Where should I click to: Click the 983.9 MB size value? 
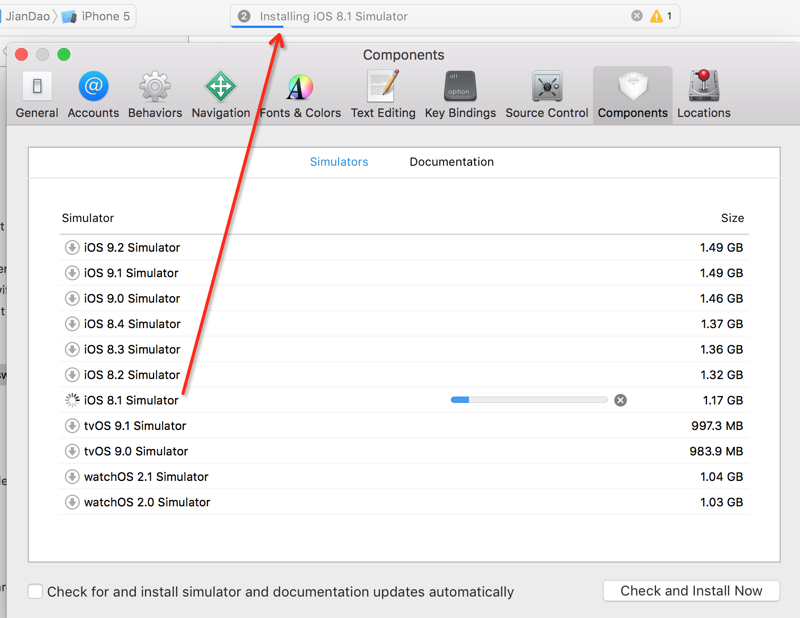click(716, 451)
